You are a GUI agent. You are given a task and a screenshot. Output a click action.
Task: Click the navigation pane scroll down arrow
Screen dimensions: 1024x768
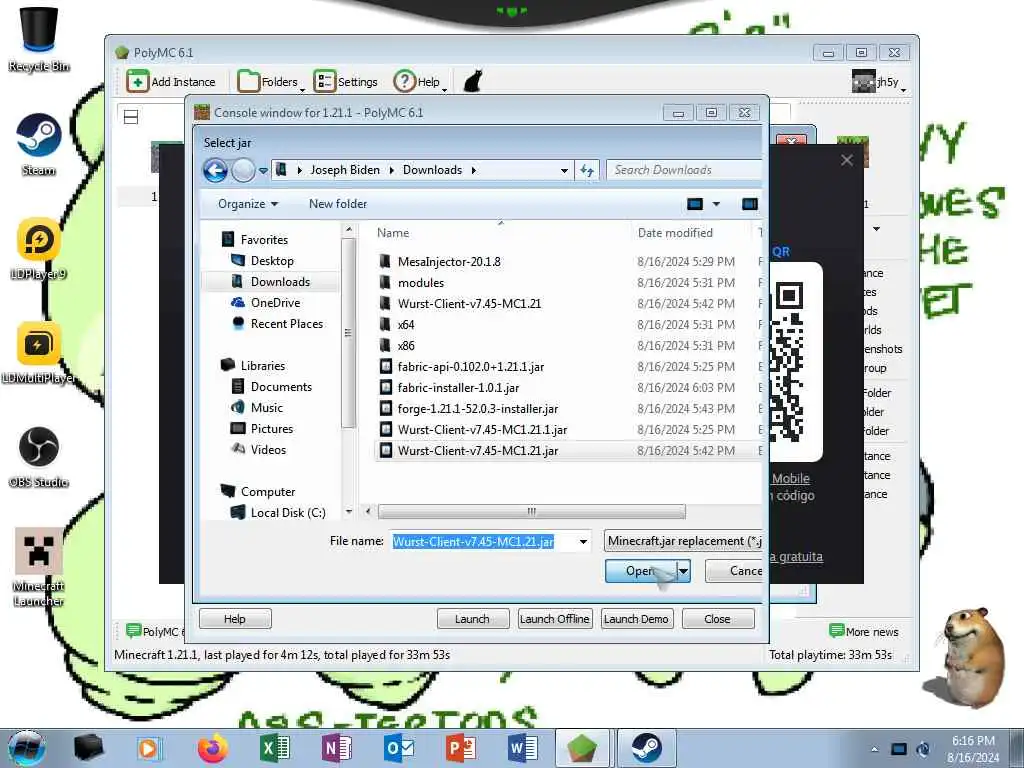[x=349, y=511]
